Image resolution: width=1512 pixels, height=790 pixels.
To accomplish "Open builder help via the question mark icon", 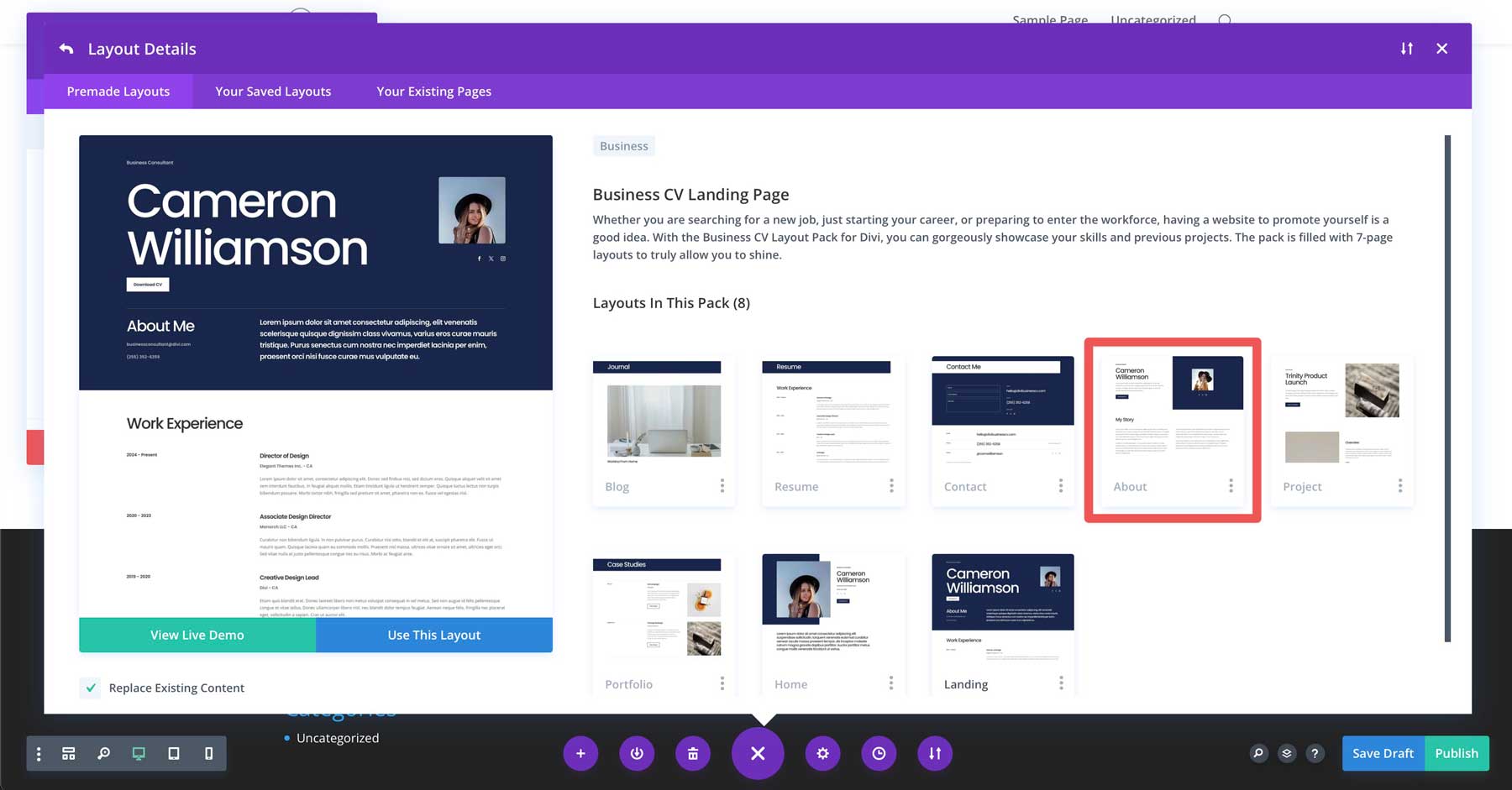I will click(x=1315, y=753).
